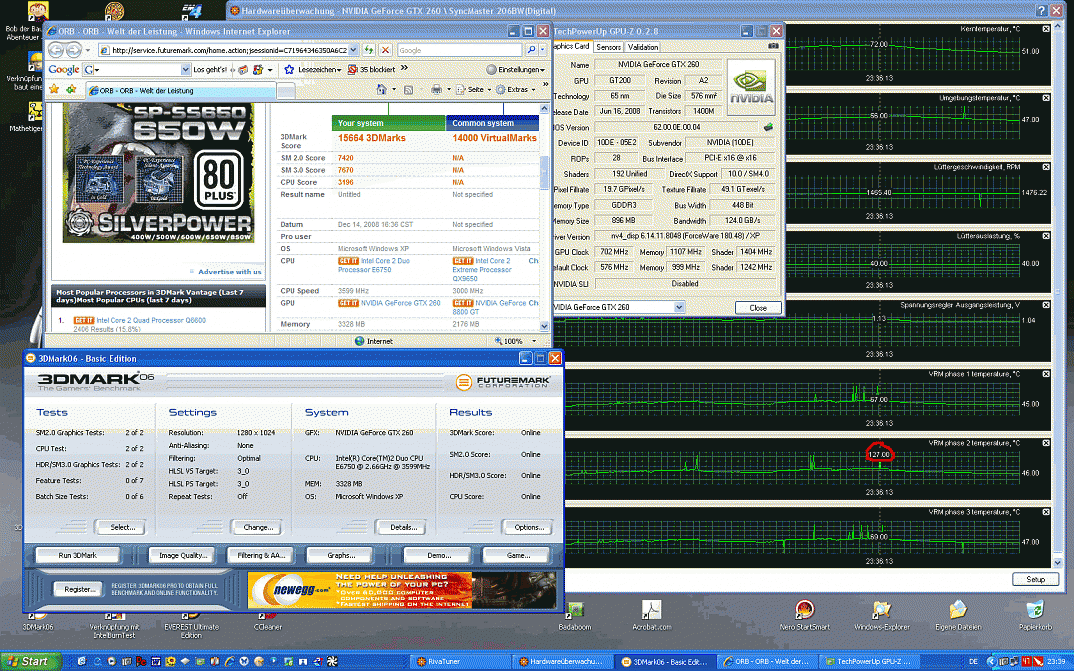Viewport: 1074px width, 671px height.
Task: Open the IE Favorites star
Action: coord(54,89)
